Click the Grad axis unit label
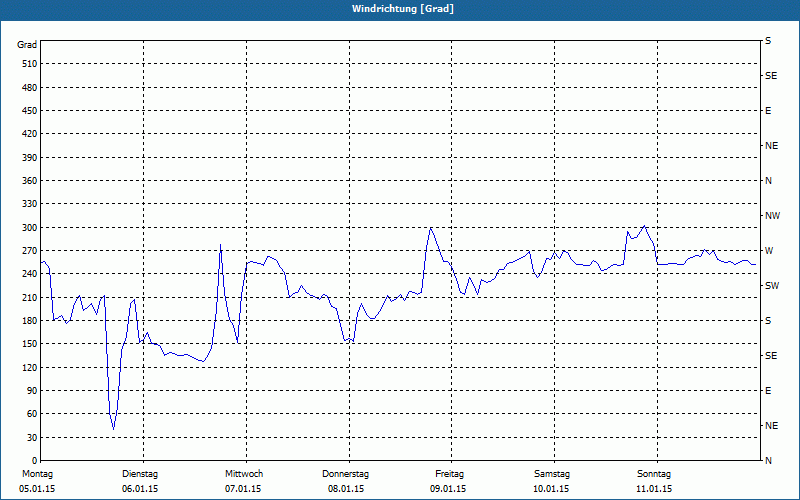This screenshot has width=800, height=500. (x=27, y=45)
